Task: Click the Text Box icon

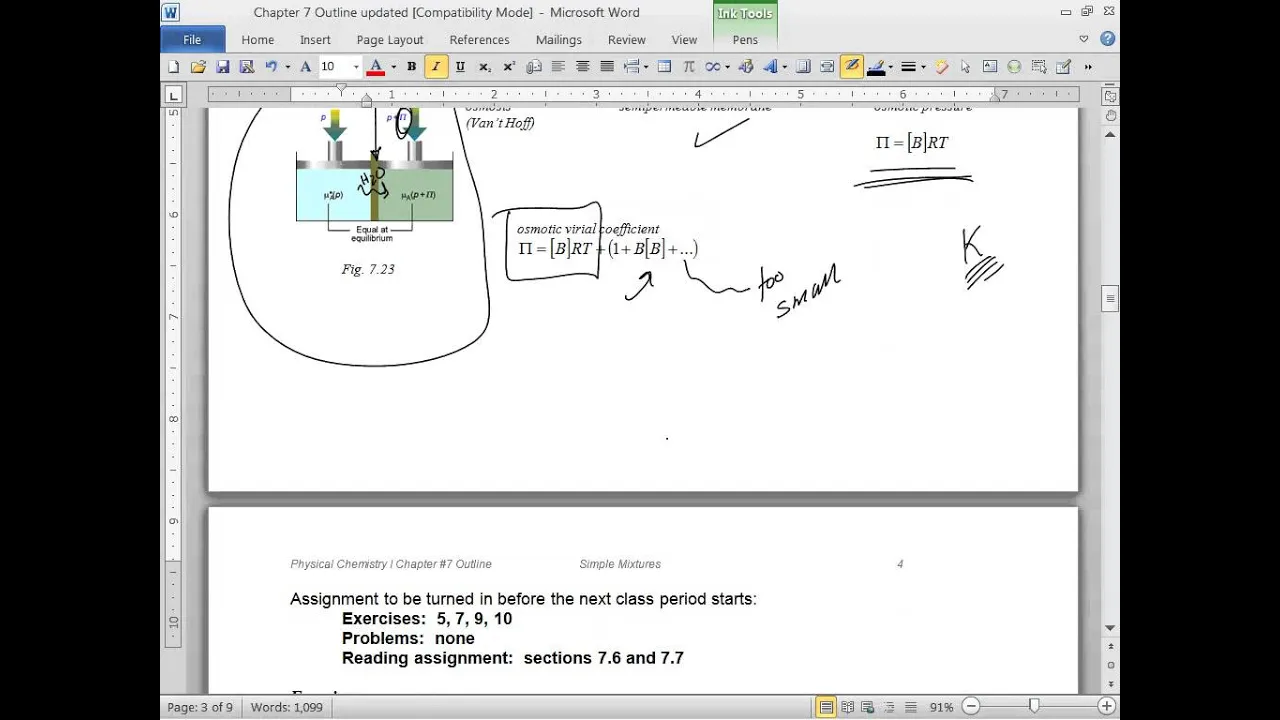Action: point(990,67)
